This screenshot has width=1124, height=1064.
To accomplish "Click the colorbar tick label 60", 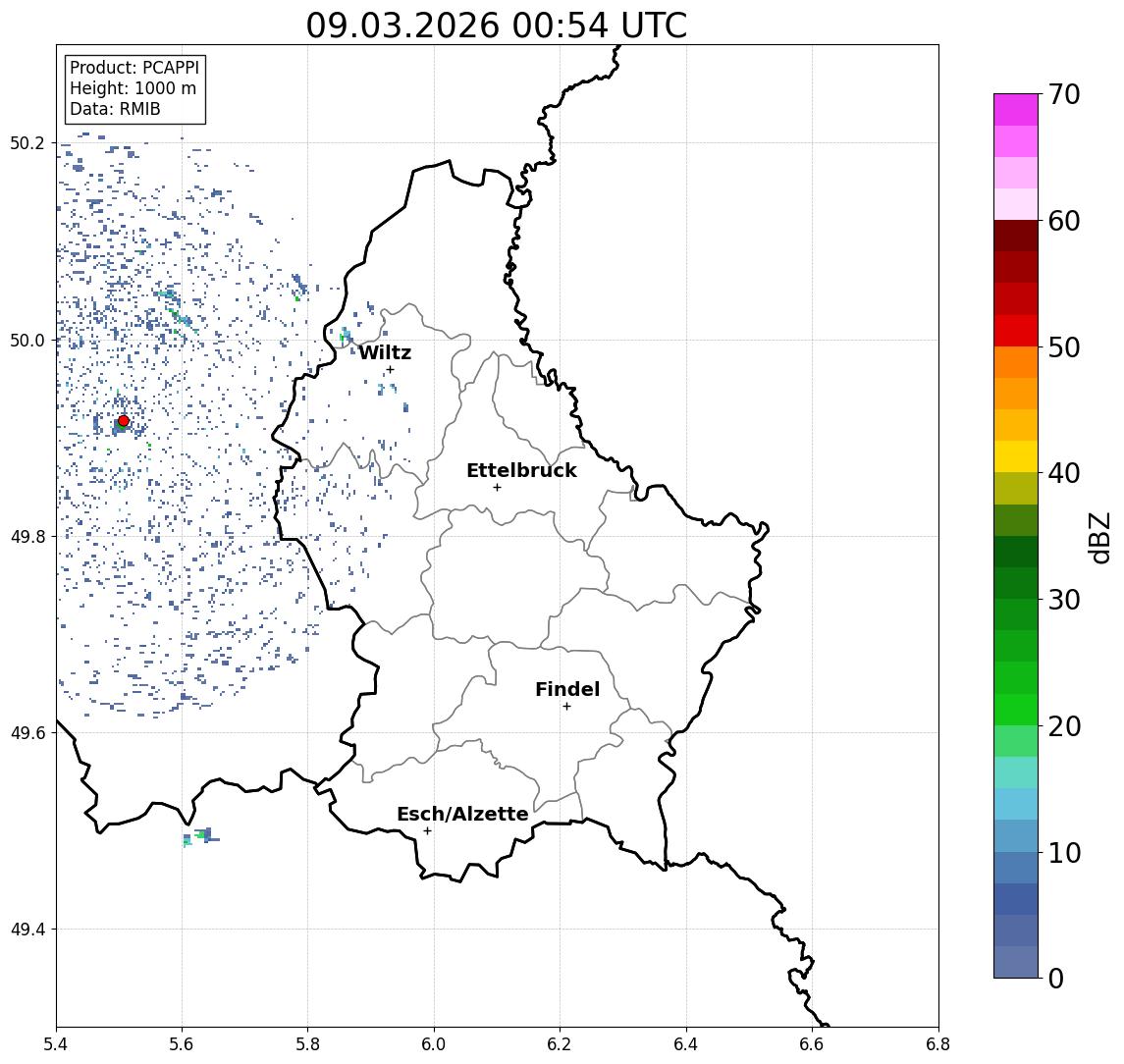I will (x=1064, y=222).
